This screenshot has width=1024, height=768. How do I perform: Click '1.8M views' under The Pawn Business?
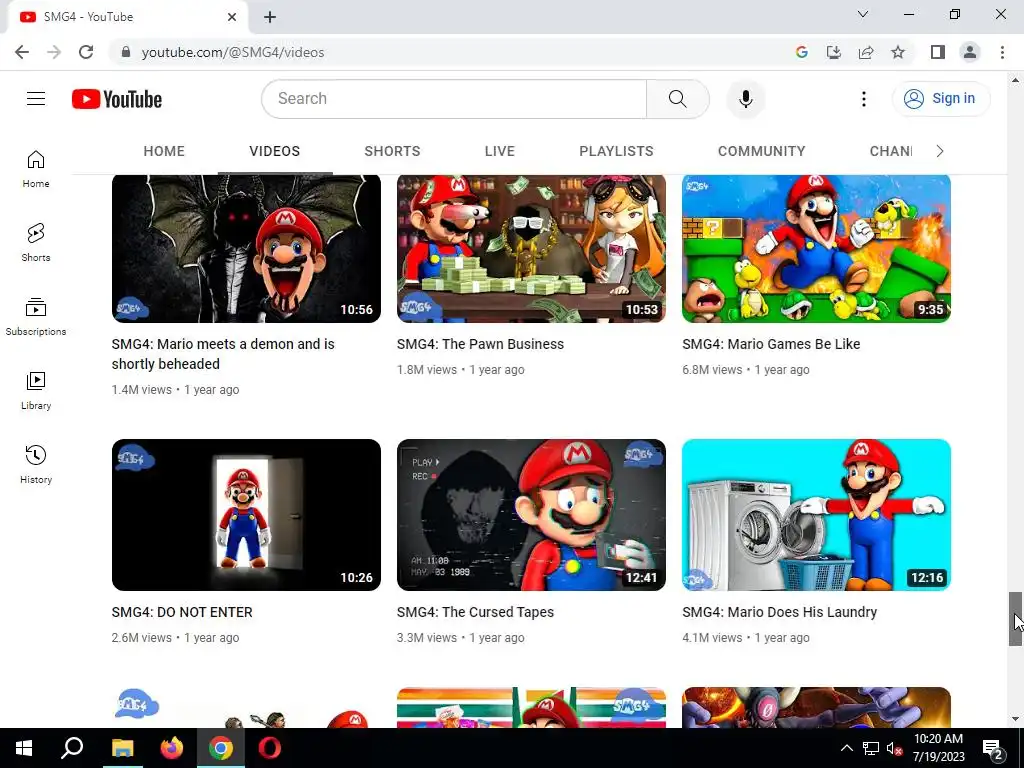(x=427, y=370)
